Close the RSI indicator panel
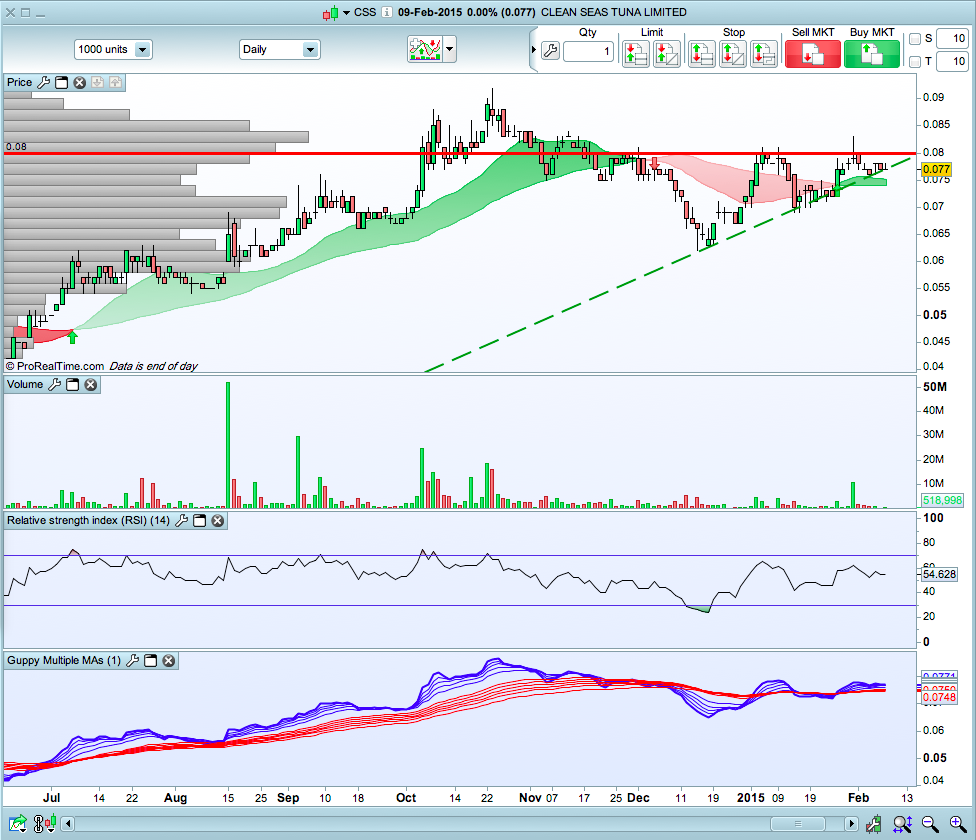Screen dimensions: 976x840 click(217, 521)
